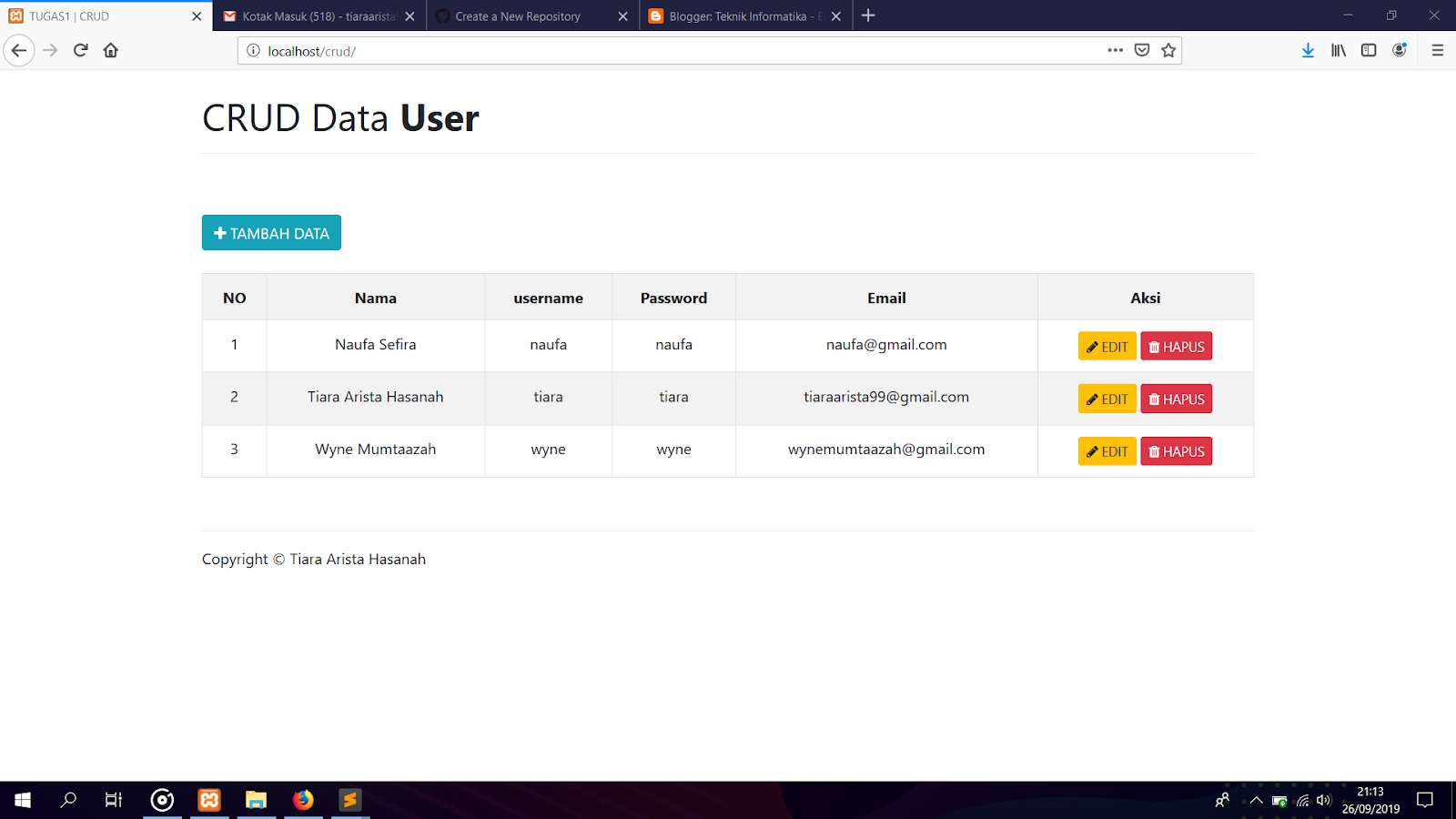Image resolution: width=1456 pixels, height=819 pixels.
Task: Open the page actions three-dot menu
Action: click(x=1115, y=50)
